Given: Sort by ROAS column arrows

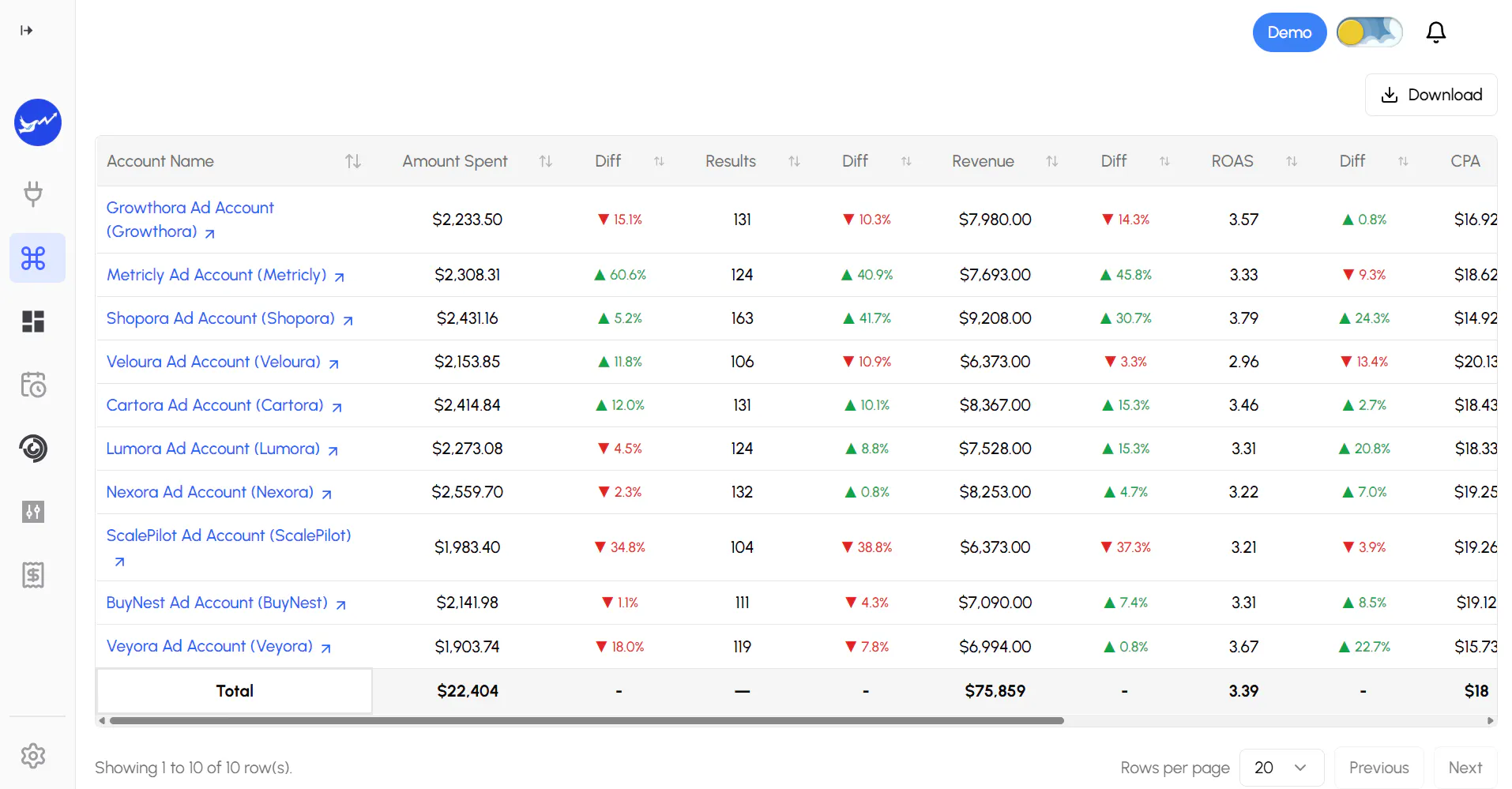Looking at the screenshot, I should click(x=1292, y=161).
